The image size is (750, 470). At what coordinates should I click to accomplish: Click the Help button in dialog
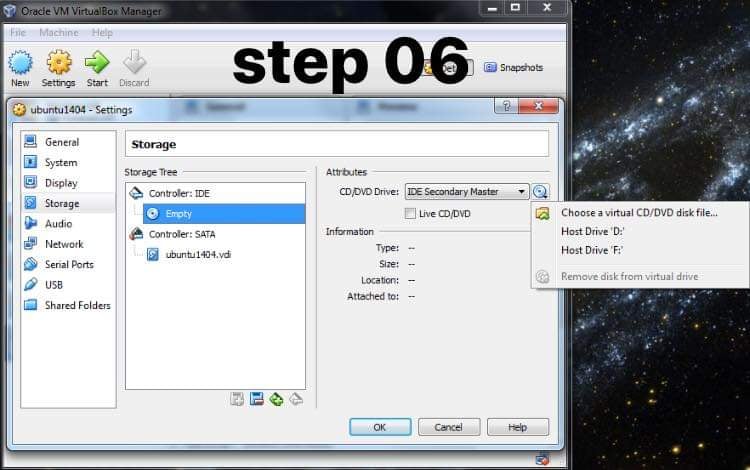click(518, 427)
